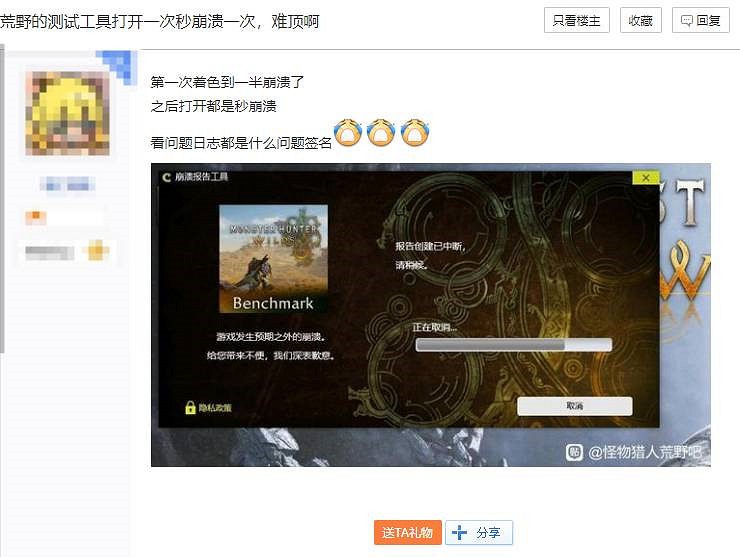Click the line 之后打开都是秒崩溃
The image size is (740, 557).
pyautogui.click(x=213, y=106)
